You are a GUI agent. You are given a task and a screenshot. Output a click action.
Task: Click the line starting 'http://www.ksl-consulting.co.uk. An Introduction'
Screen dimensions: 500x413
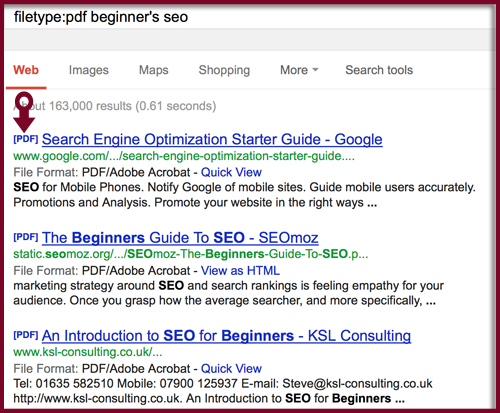(x=209, y=398)
